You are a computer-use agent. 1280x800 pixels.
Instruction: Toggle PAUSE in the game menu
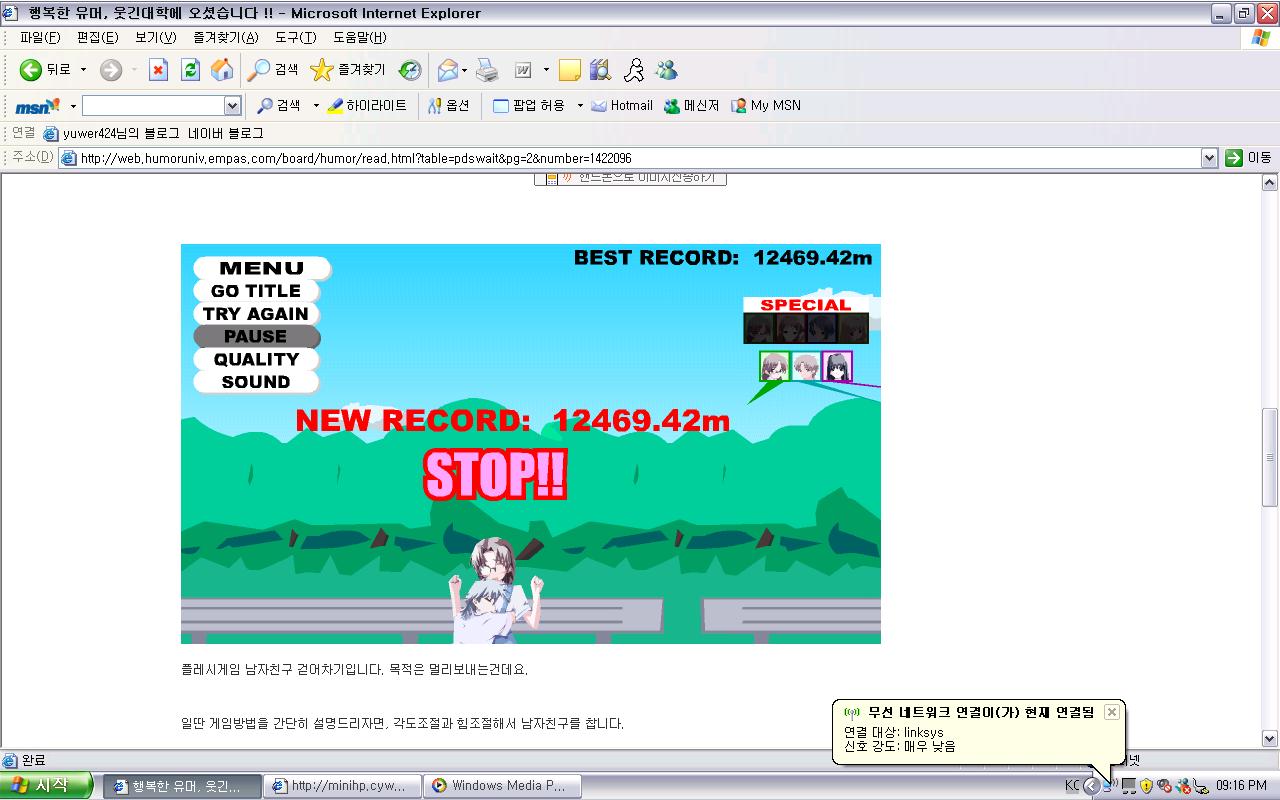tap(256, 337)
